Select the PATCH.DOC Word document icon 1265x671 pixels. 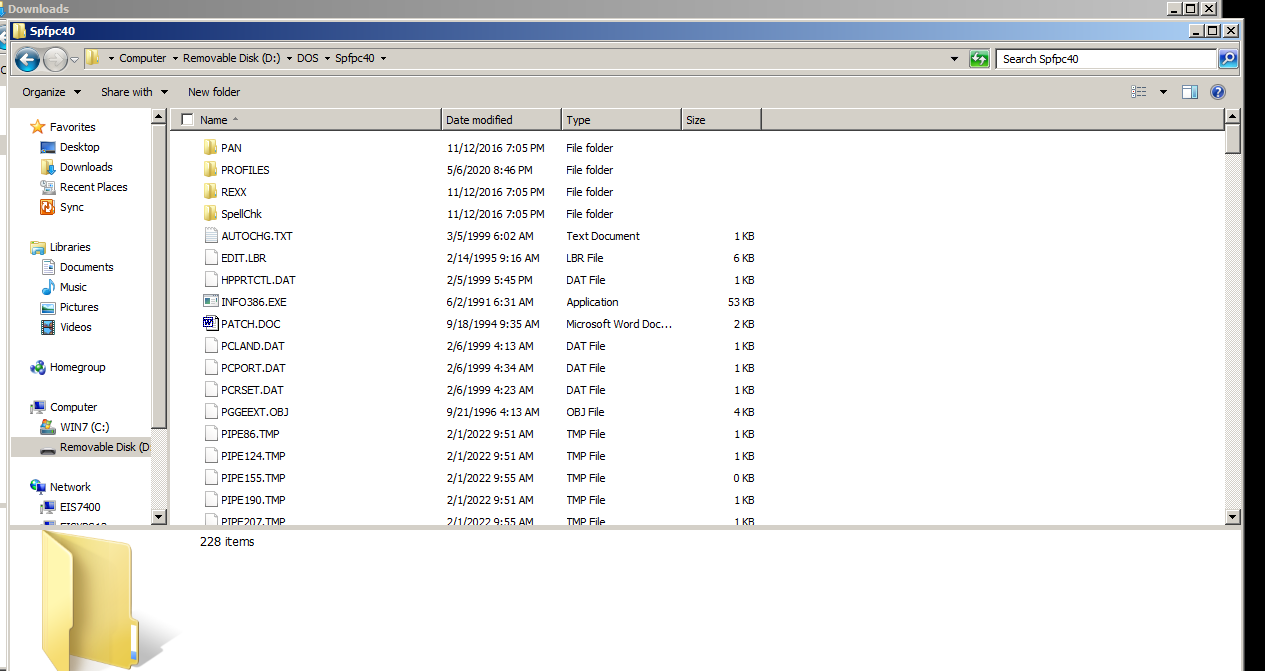click(210, 324)
